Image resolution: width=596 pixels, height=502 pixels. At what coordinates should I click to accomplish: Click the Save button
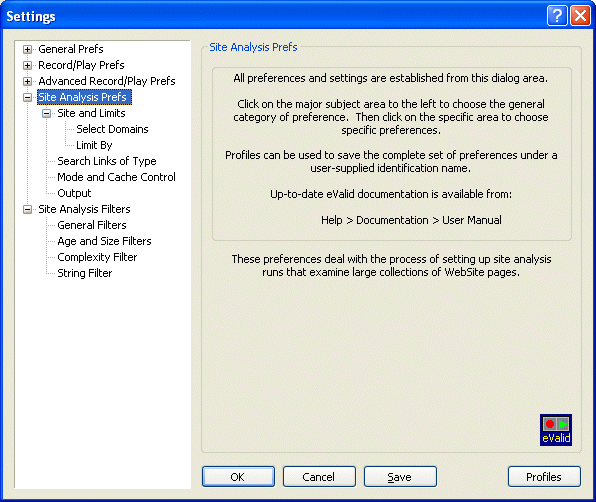pos(400,477)
